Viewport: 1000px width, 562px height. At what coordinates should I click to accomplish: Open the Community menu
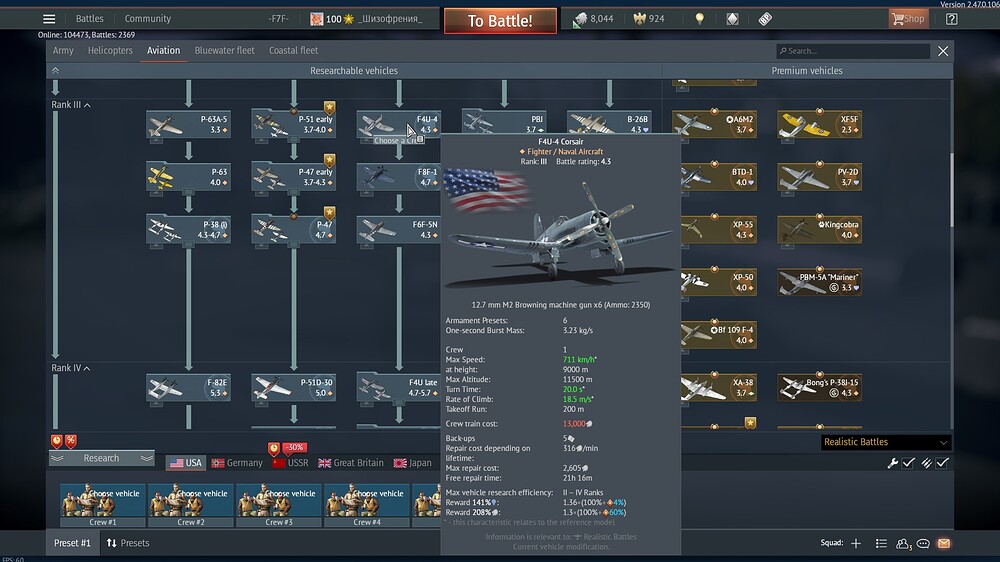147,18
